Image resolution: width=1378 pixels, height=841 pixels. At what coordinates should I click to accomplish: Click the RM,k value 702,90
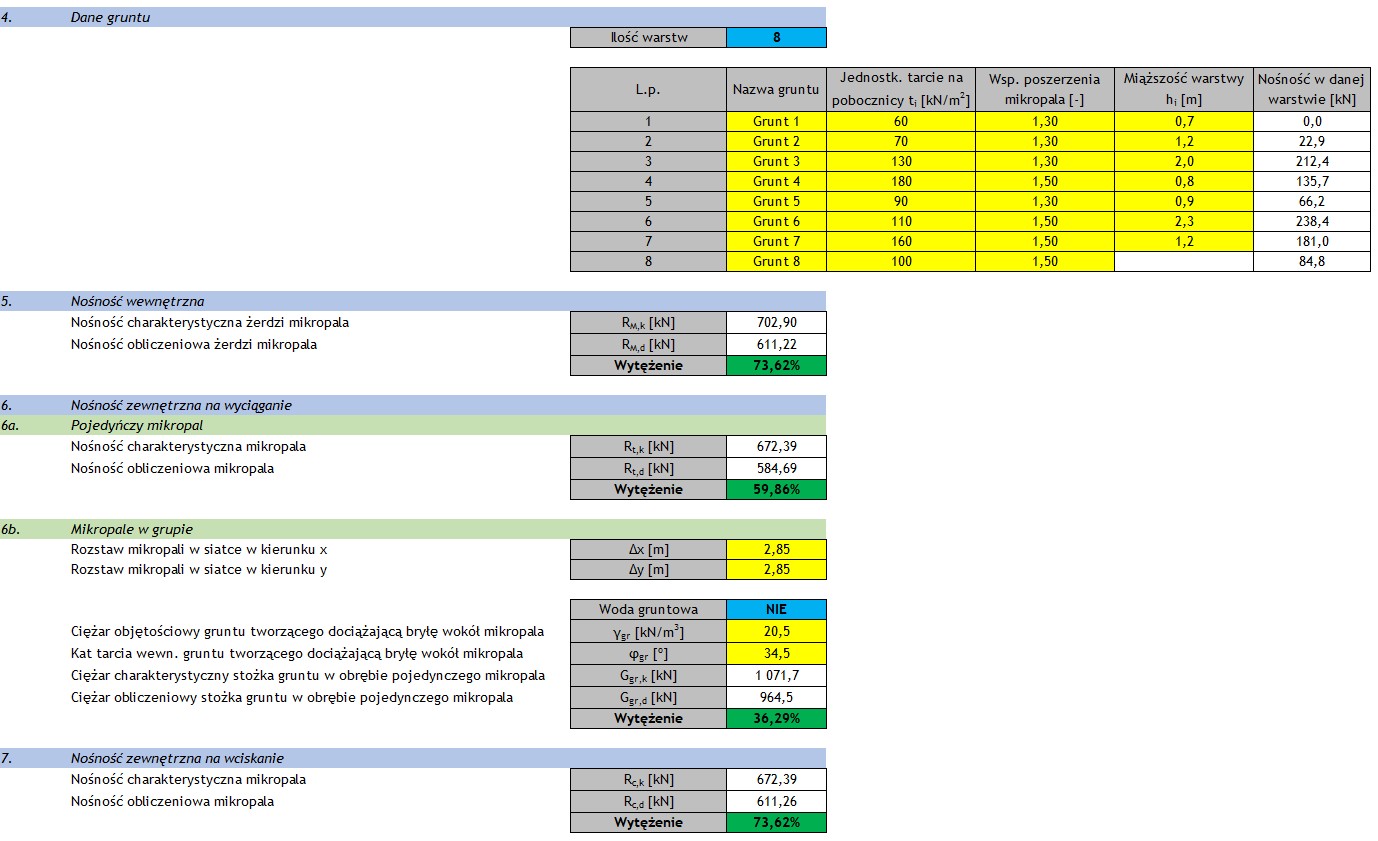pyautogui.click(x=776, y=322)
